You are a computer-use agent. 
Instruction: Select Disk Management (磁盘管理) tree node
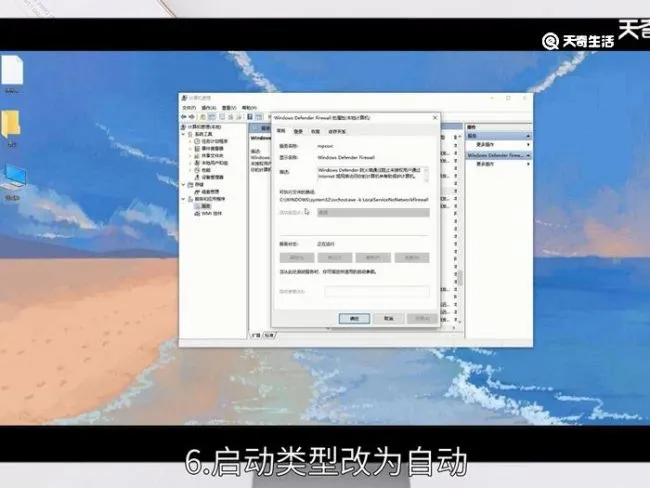pos(207,192)
